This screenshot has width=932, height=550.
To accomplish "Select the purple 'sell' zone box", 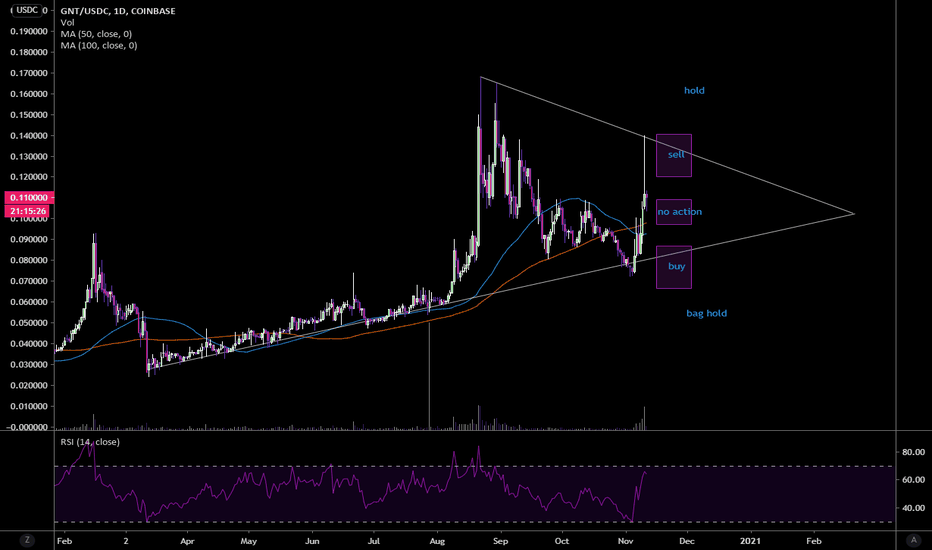I will click(673, 155).
